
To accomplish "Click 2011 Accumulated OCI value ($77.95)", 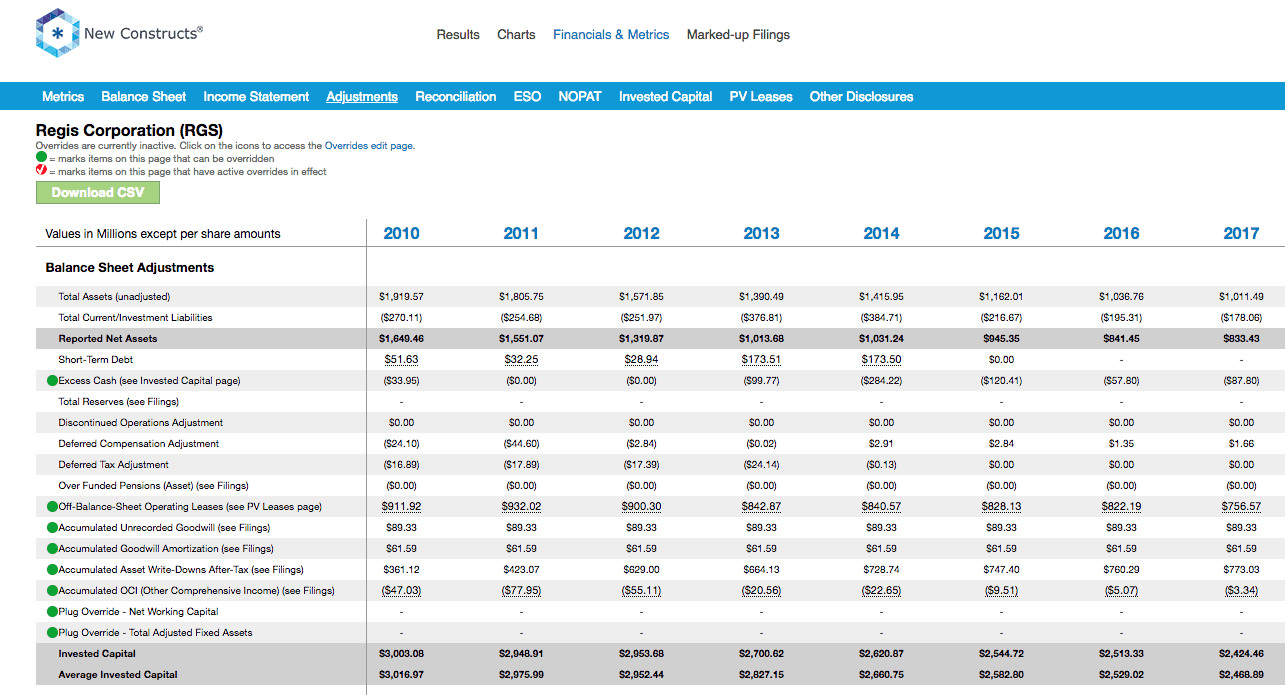I will click(x=521, y=591).
